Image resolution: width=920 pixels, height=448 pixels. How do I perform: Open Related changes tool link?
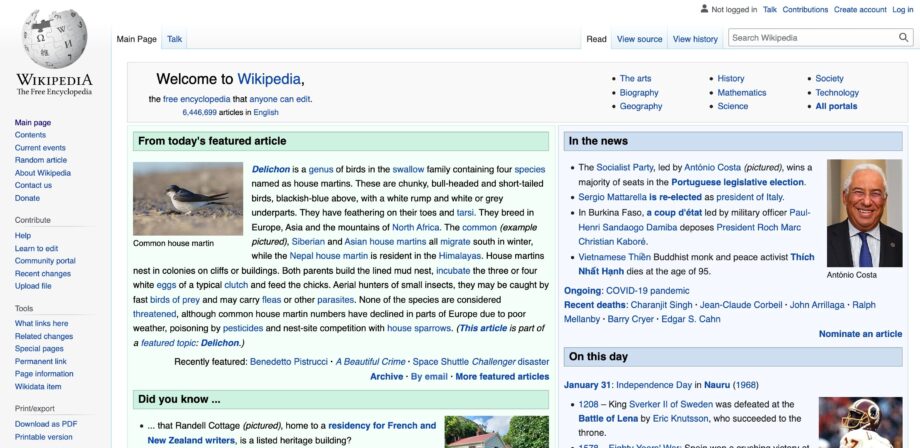[x=44, y=337]
